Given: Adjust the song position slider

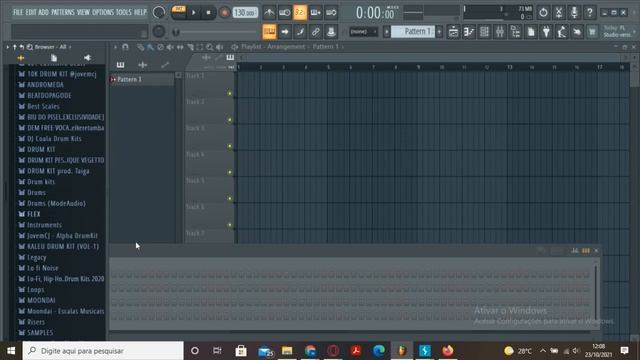Looking at the screenshot, I should click(x=216, y=32).
